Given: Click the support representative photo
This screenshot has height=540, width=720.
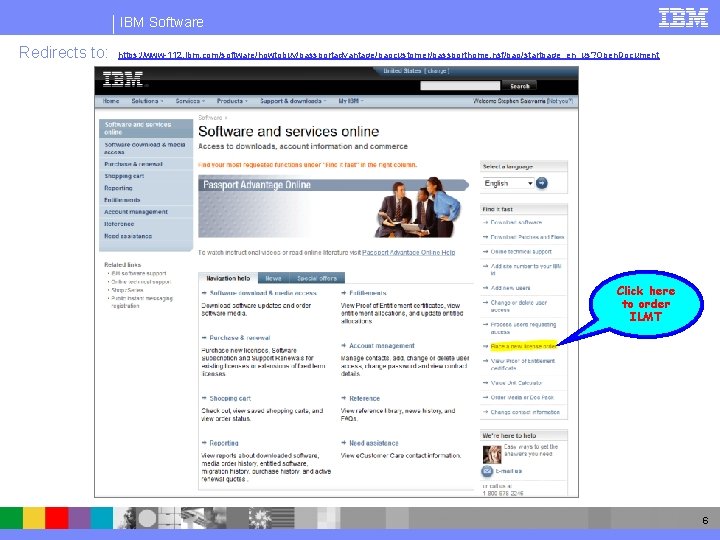Looking at the screenshot, I should click(x=492, y=454).
